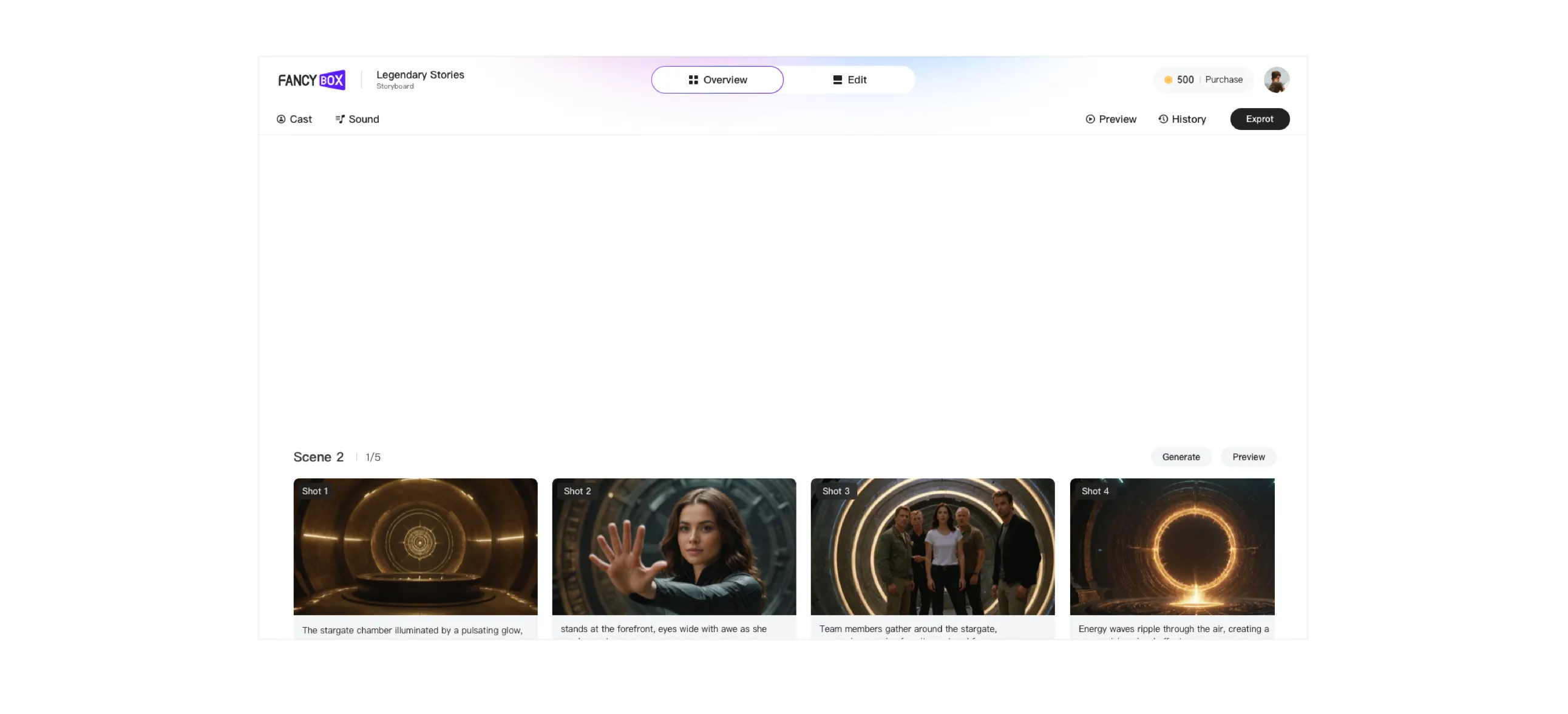The width and height of the screenshot is (1568, 714).
Task: Select the Shot 2 woman thumbnail
Action: [x=674, y=546]
